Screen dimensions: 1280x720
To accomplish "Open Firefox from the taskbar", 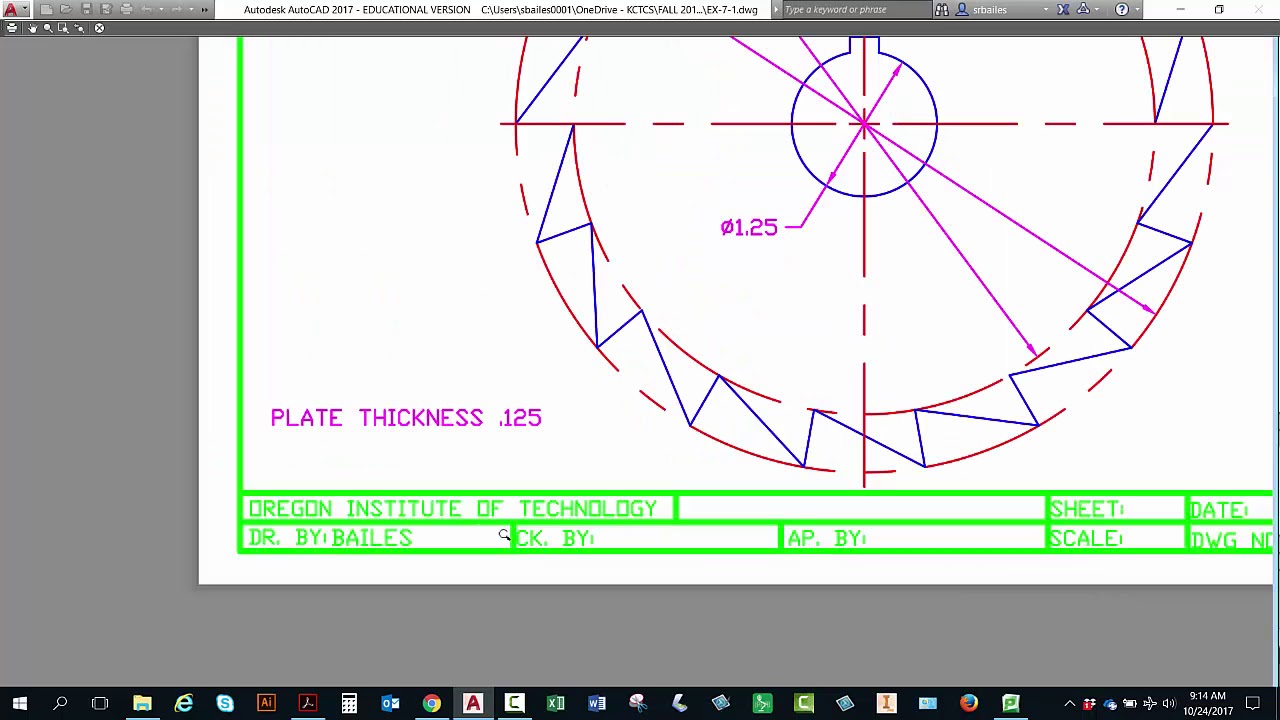I will 968,703.
